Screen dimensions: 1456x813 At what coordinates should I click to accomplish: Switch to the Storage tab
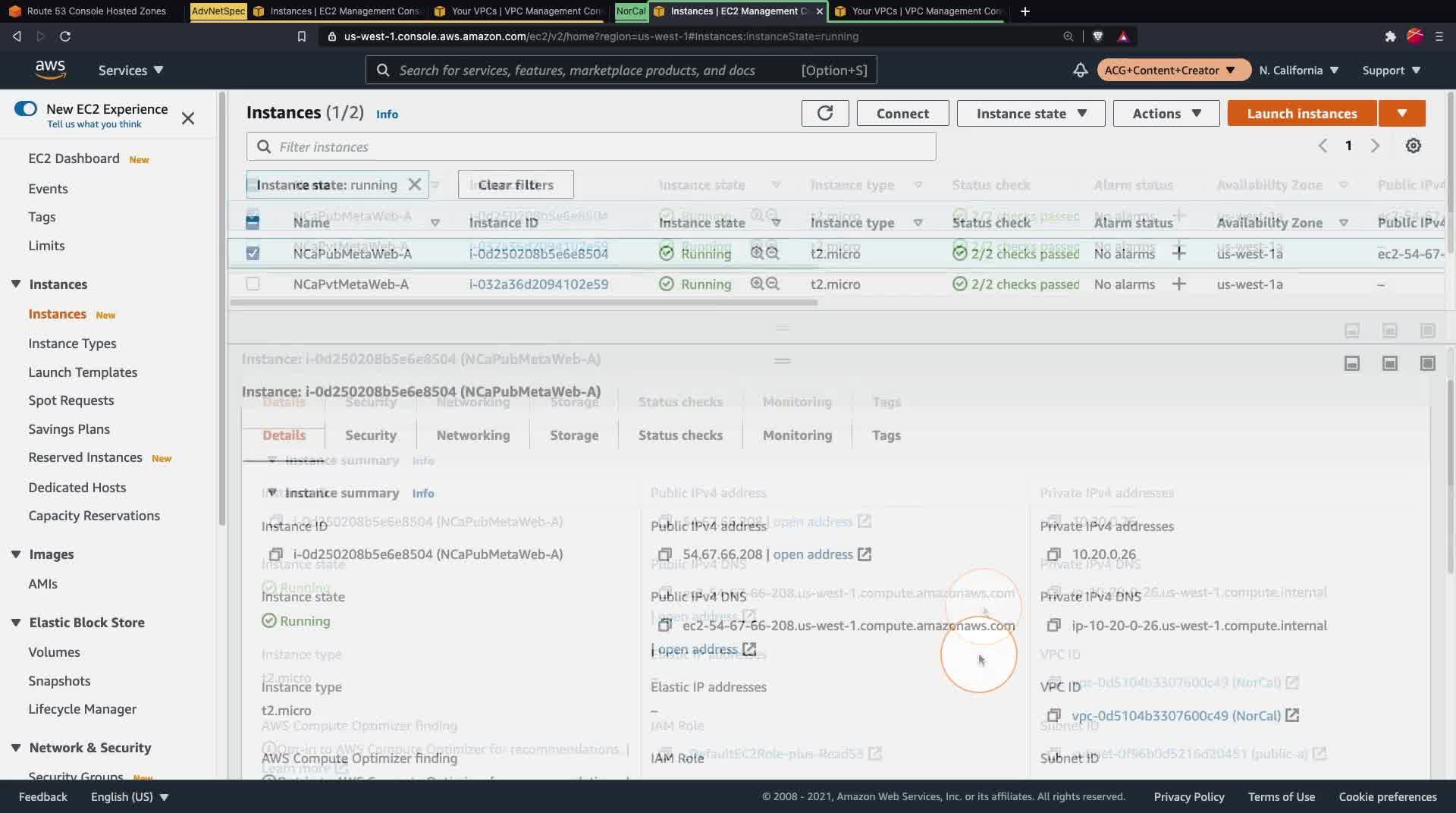pyautogui.click(x=574, y=435)
